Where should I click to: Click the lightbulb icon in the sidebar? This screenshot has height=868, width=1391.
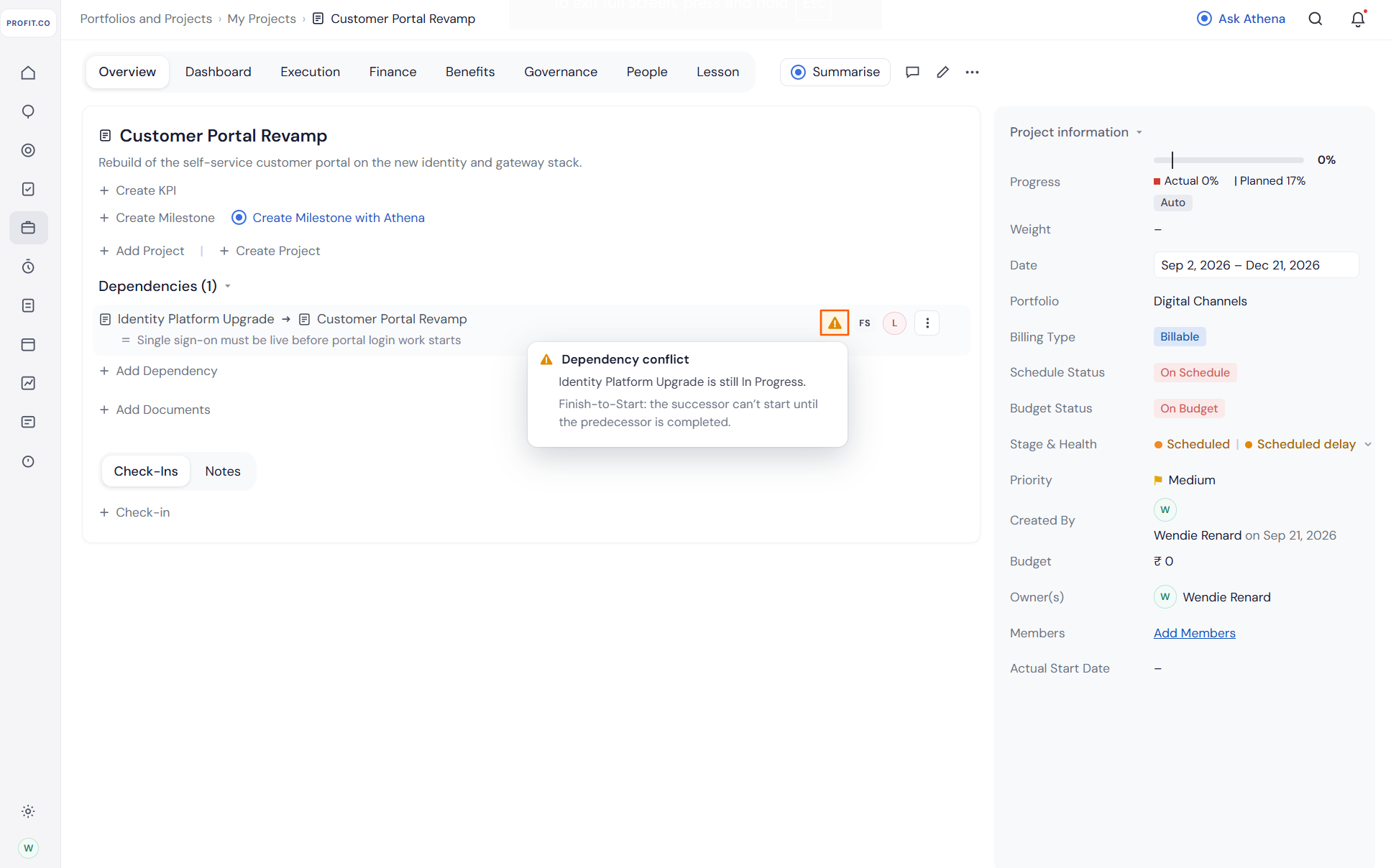point(28,111)
